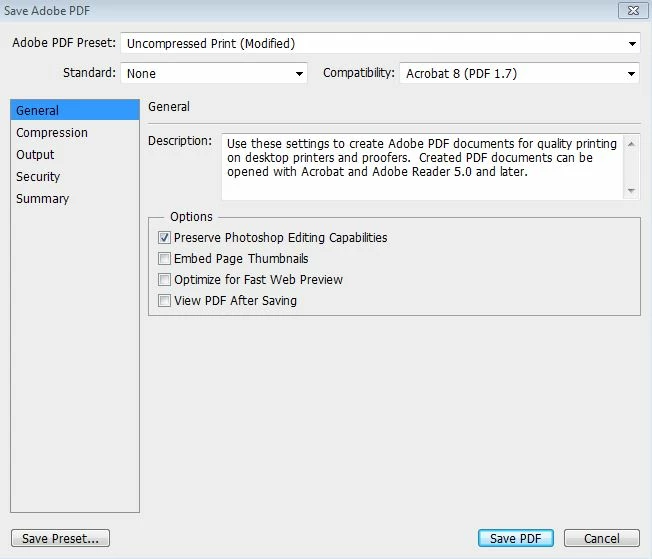Switch to the Compression section
Image resolution: width=652 pixels, height=559 pixels.
(x=75, y=133)
